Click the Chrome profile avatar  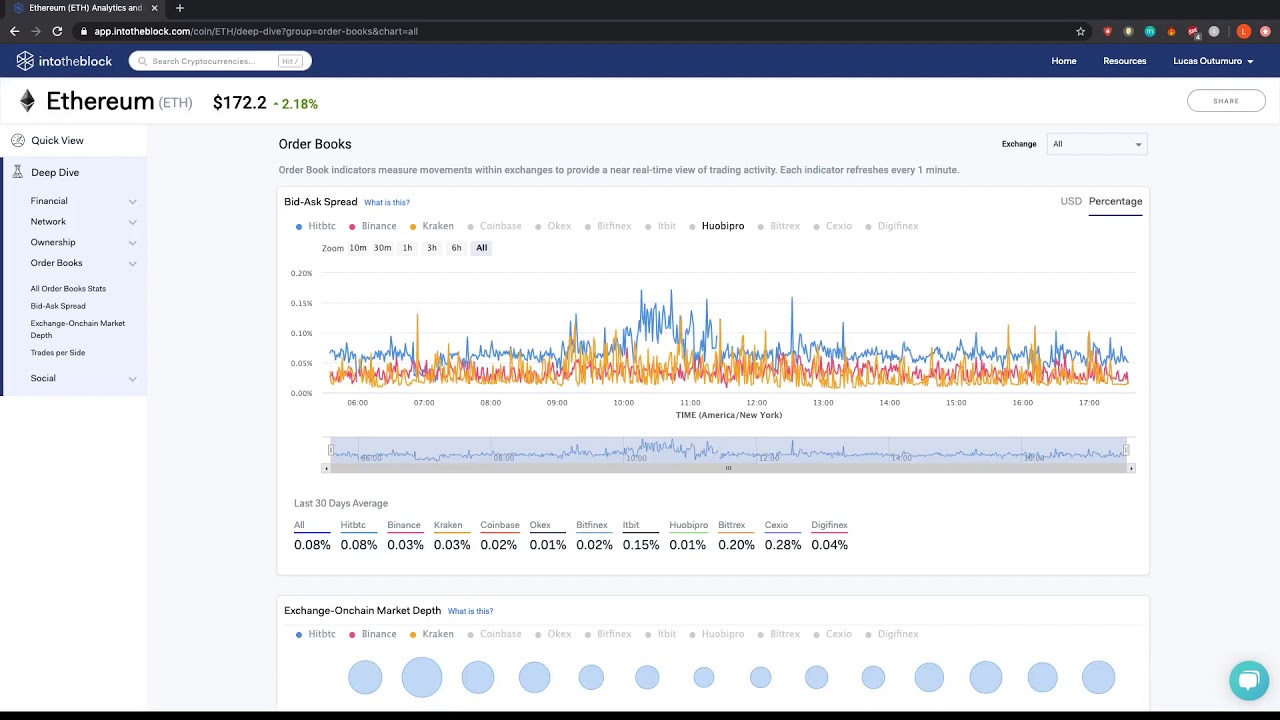(x=1243, y=31)
